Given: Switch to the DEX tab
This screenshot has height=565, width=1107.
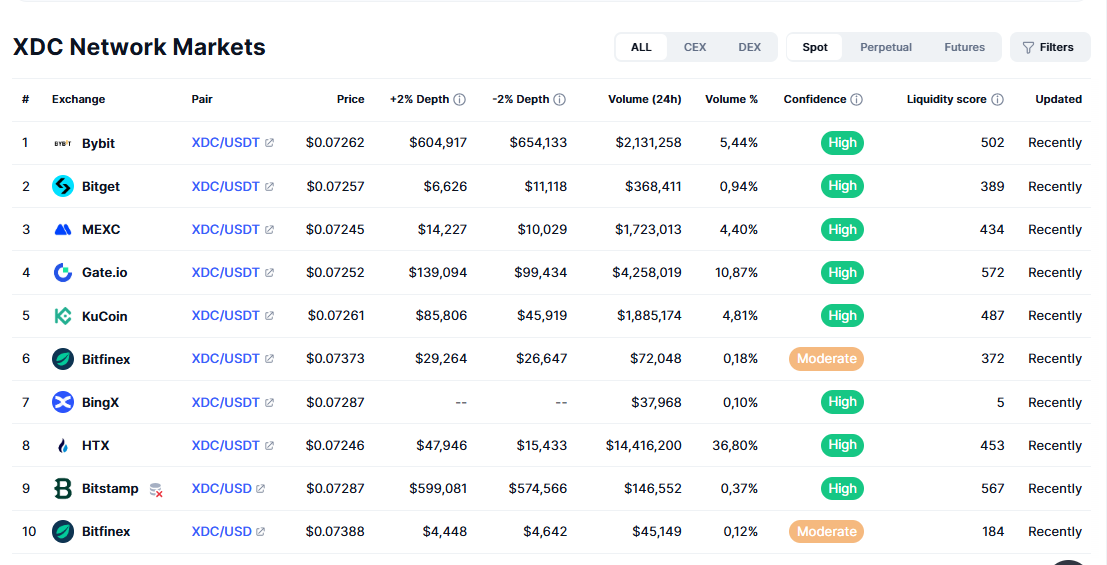Looking at the screenshot, I should point(750,47).
